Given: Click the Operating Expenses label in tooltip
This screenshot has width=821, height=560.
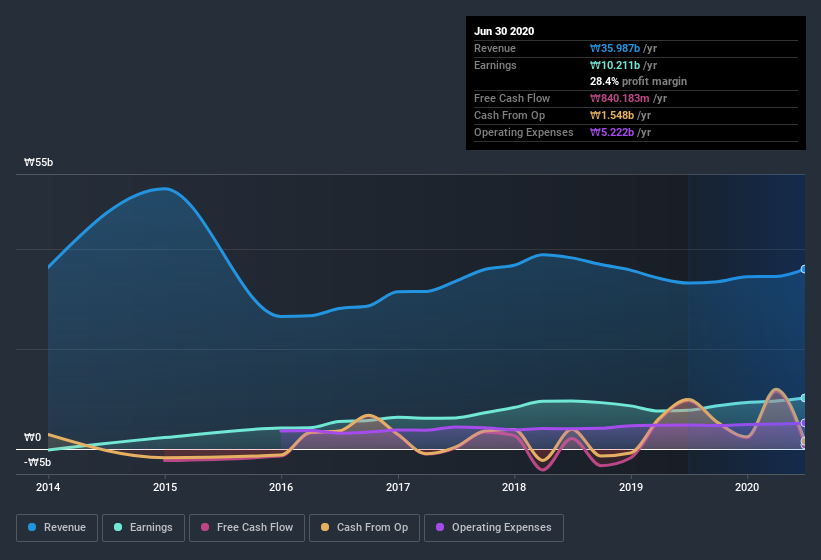Looking at the screenshot, I should pyautogui.click(x=524, y=132).
